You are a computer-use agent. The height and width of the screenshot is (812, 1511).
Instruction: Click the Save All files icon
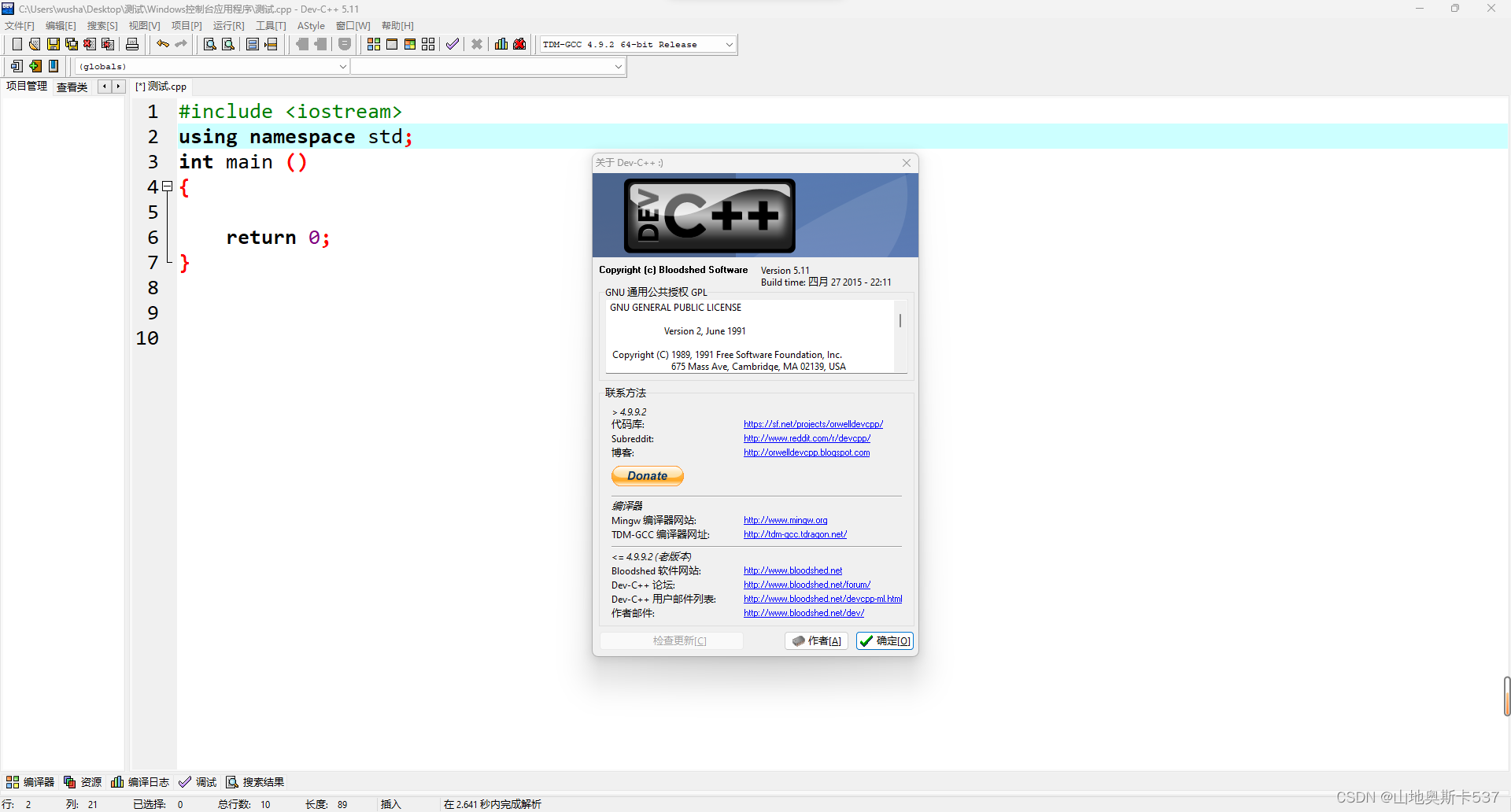point(72,44)
